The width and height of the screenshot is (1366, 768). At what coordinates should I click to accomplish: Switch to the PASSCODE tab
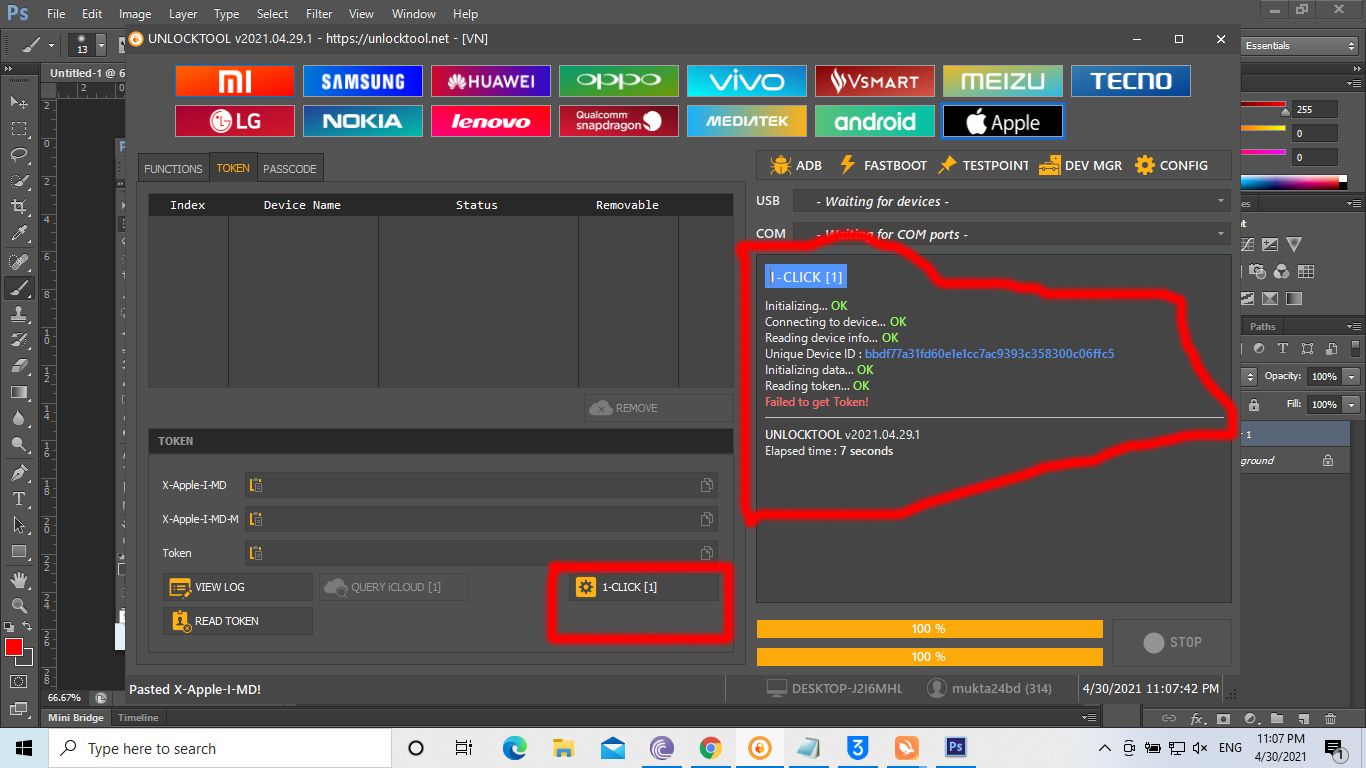290,169
